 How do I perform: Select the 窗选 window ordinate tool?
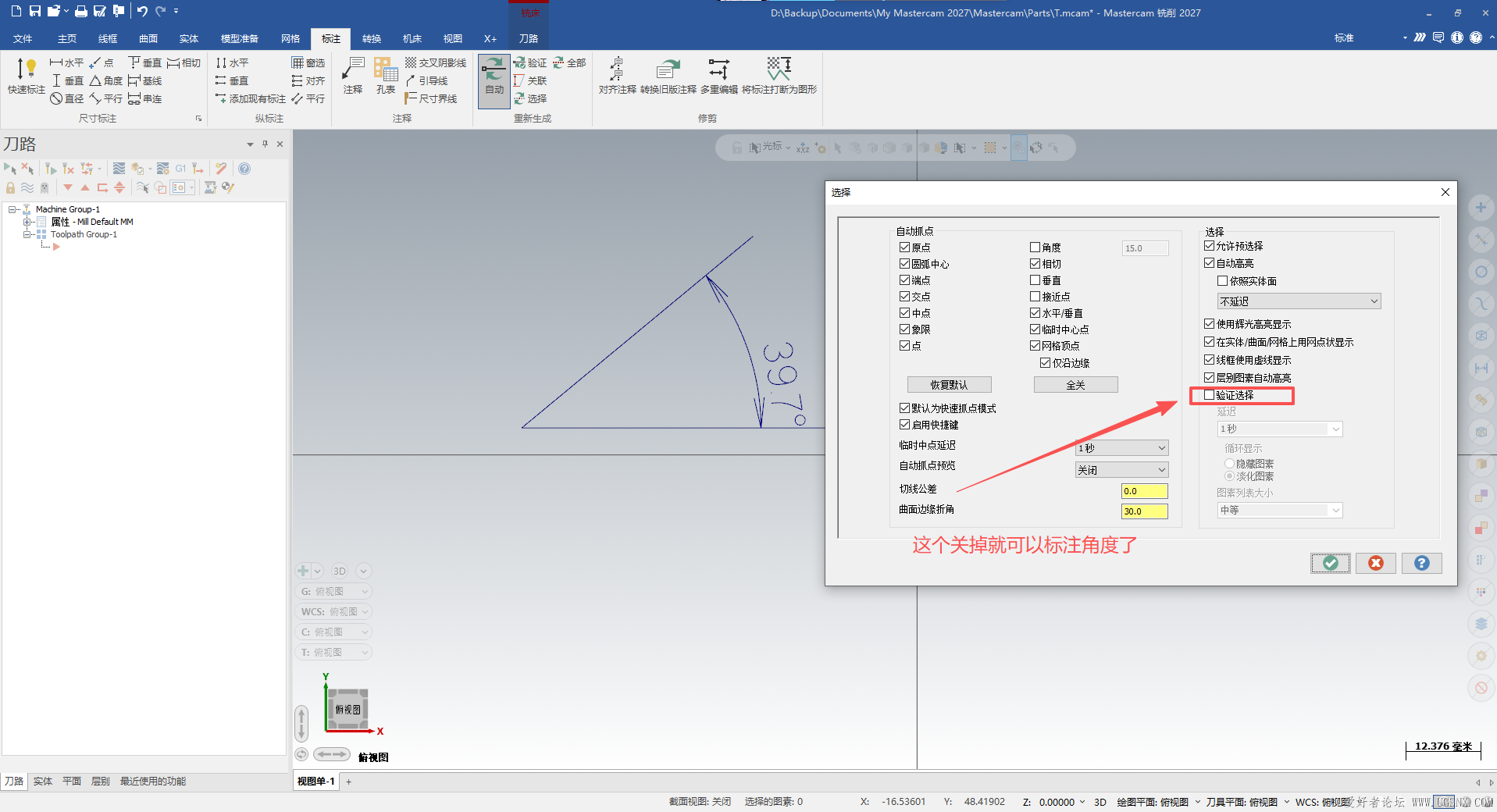click(x=308, y=62)
